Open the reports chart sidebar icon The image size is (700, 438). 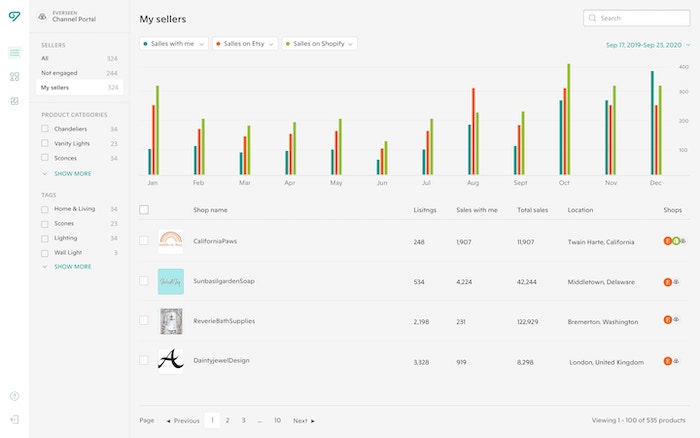coord(14,101)
